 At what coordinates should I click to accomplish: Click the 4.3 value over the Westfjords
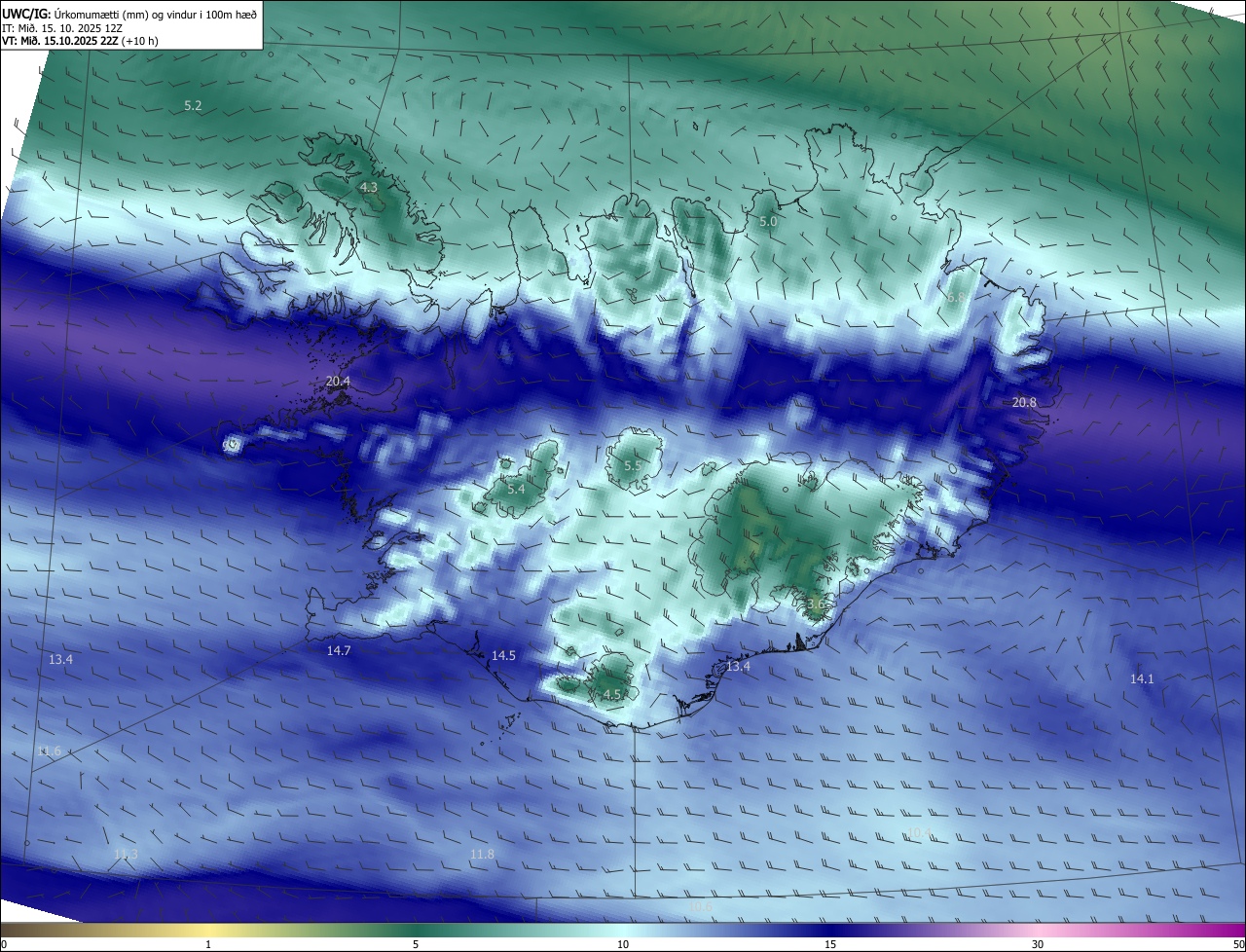click(x=369, y=187)
